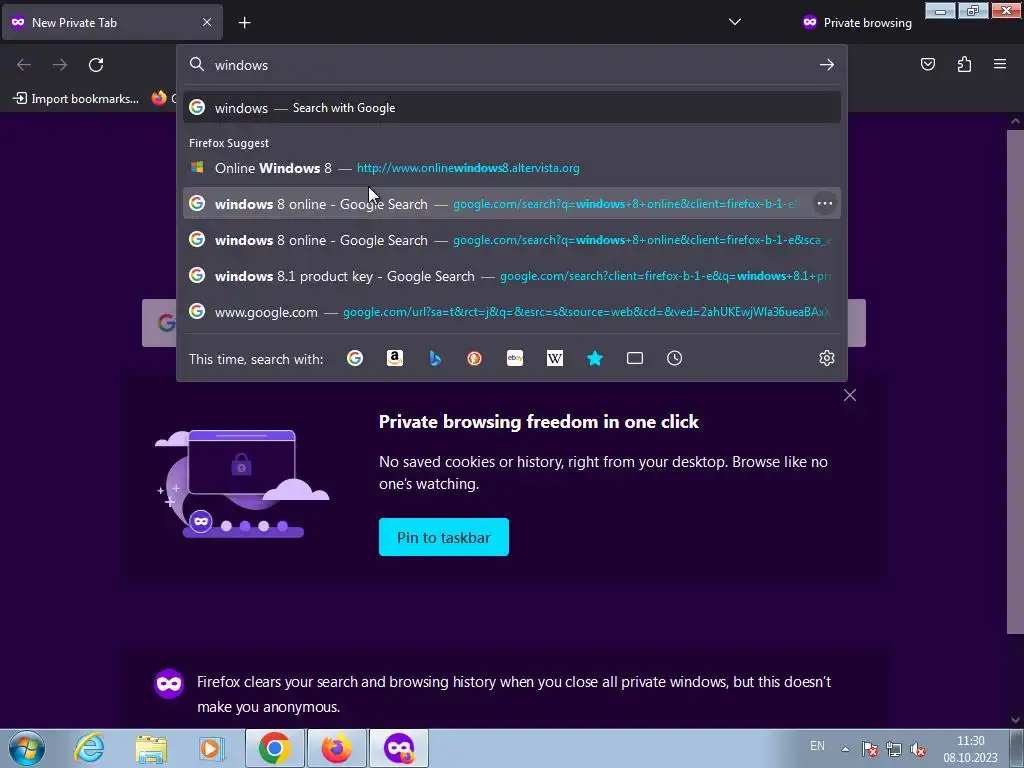
Task: Click the Firefox bookmark icon in bookmarks toolbar
Action: 159,98
